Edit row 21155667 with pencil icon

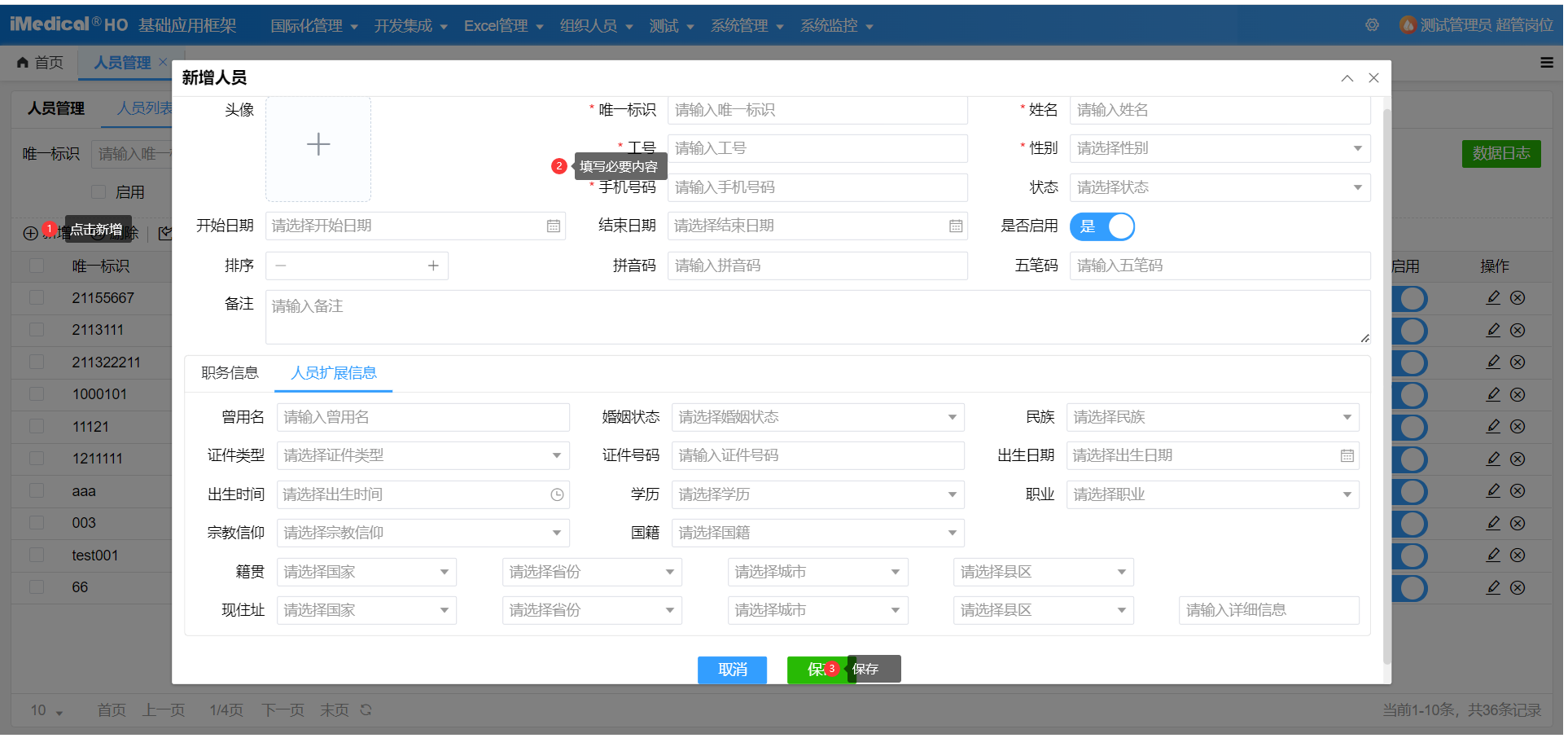click(1493, 298)
